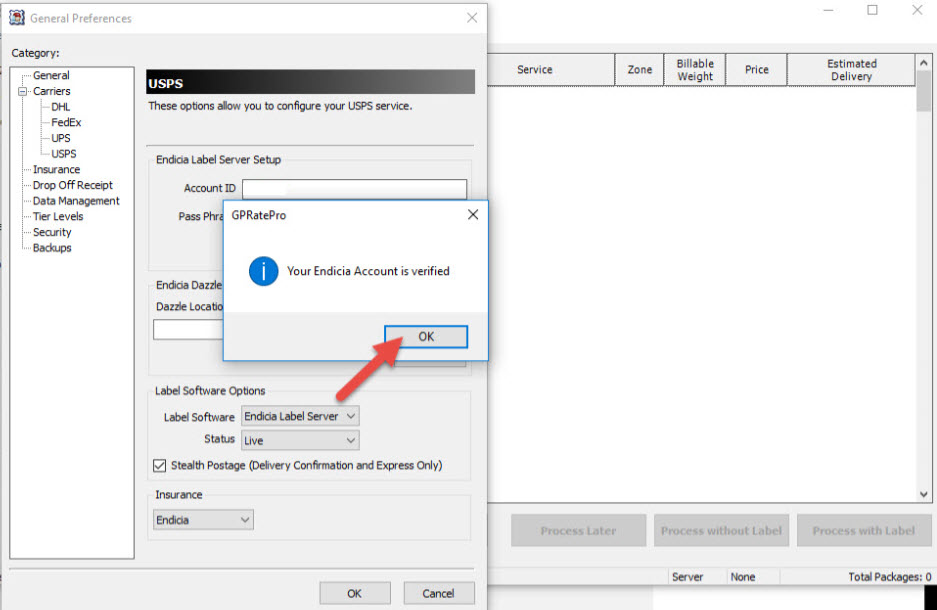Click the Endicia Label Server Setup label
937x610 pixels.
point(218,160)
